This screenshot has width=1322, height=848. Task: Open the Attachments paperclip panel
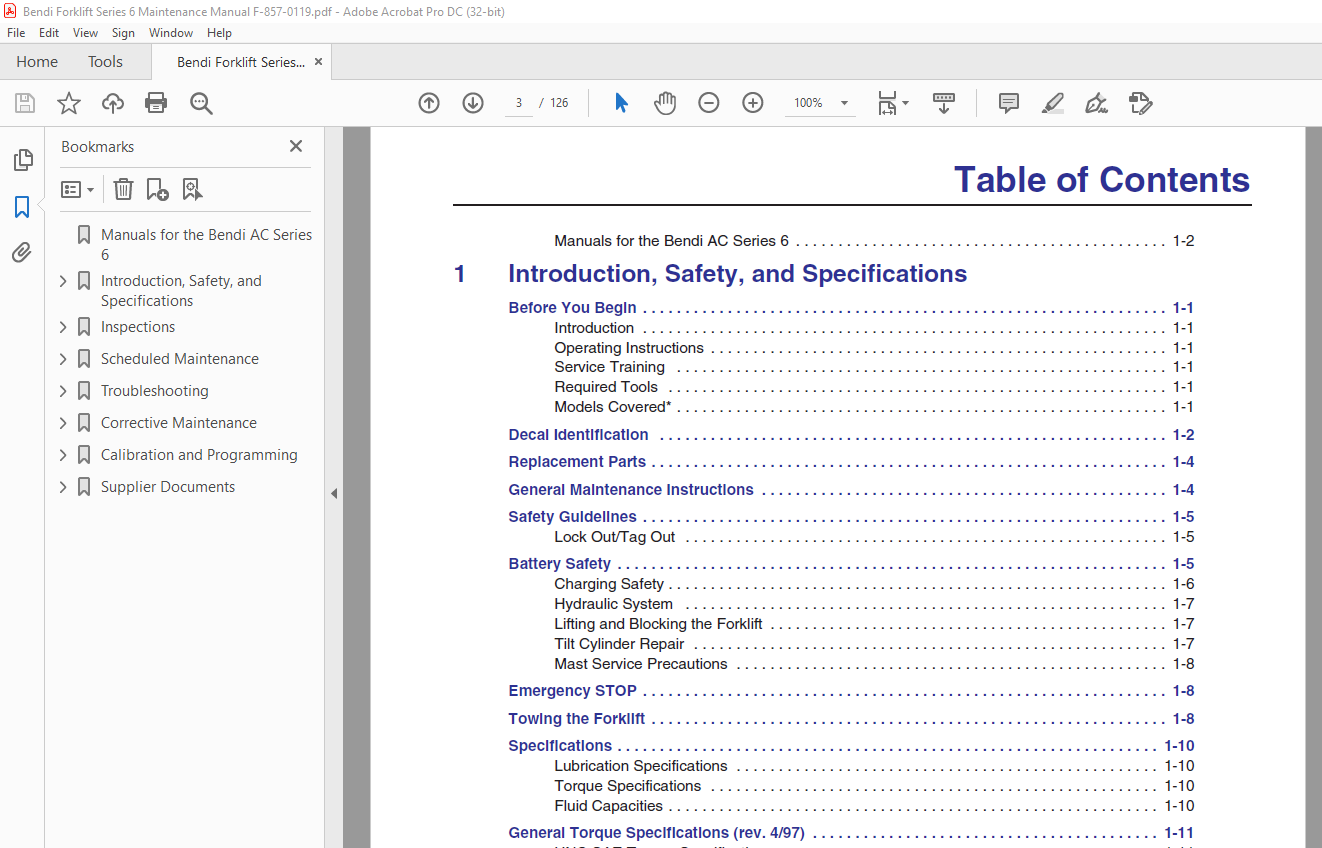click(x=22, y=253)
